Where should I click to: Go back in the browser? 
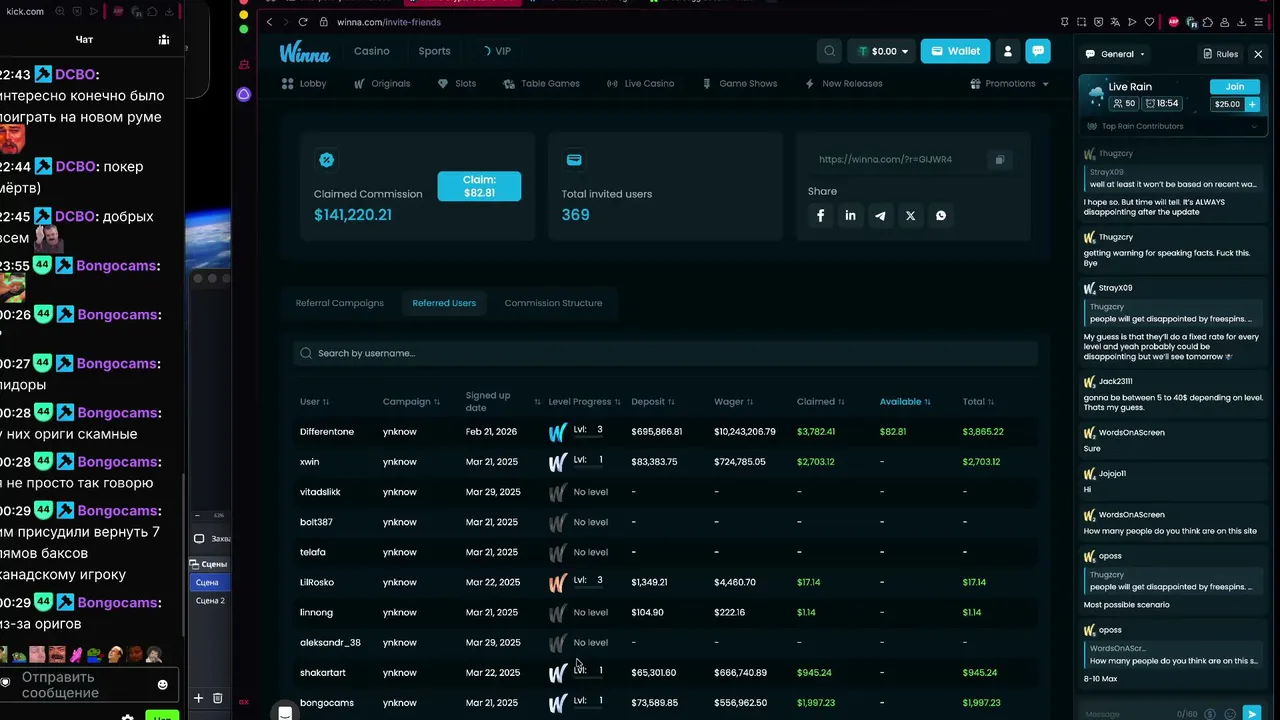click(x=269, y=22)
